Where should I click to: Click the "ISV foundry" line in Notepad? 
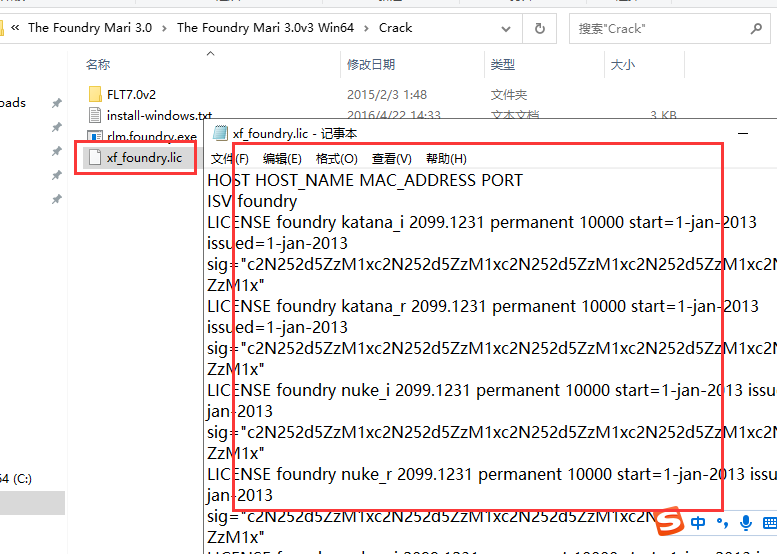(x=252, y=201)
